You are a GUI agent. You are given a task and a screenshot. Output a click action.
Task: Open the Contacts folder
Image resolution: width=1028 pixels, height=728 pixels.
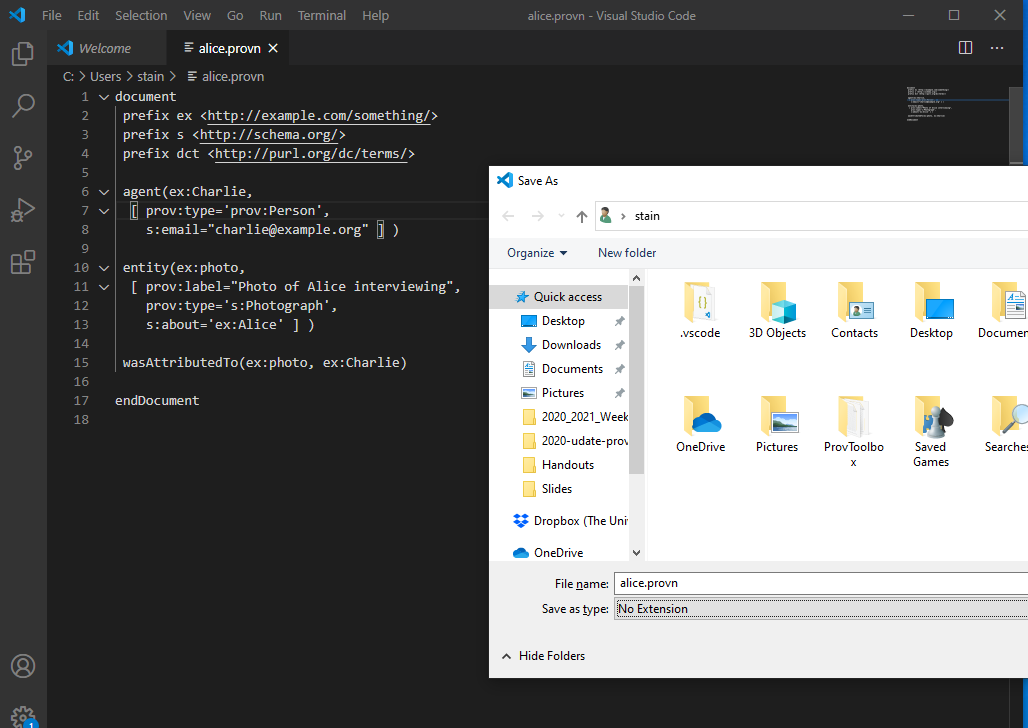click(x=854, y=311)
